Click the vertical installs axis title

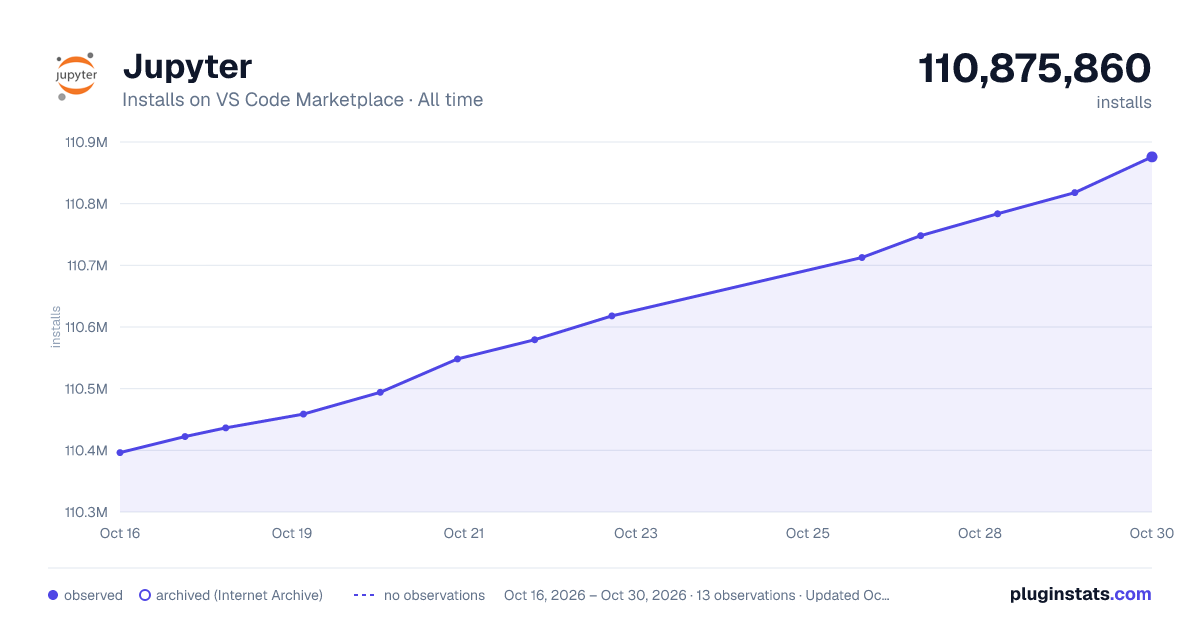tap(56, 327)
